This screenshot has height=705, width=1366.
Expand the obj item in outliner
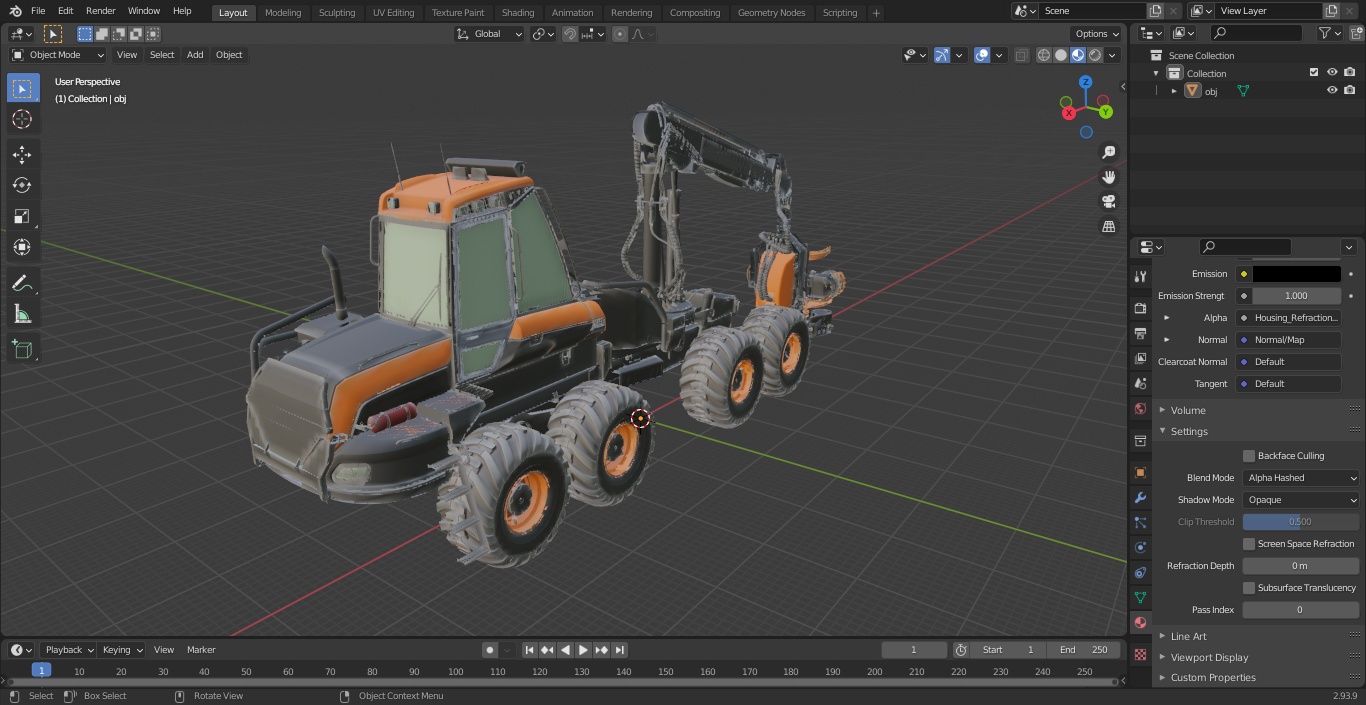(1174, 91)
